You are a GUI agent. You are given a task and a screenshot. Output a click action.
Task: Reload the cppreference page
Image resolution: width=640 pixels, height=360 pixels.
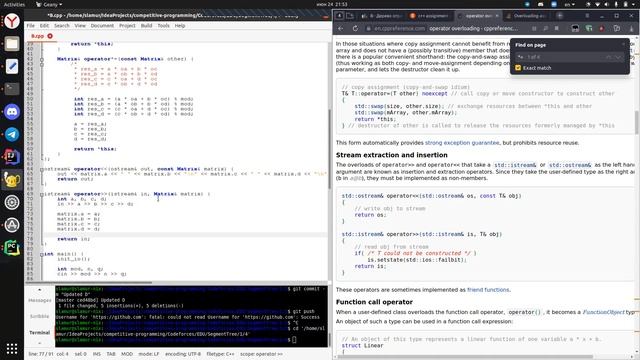(355, 29)
